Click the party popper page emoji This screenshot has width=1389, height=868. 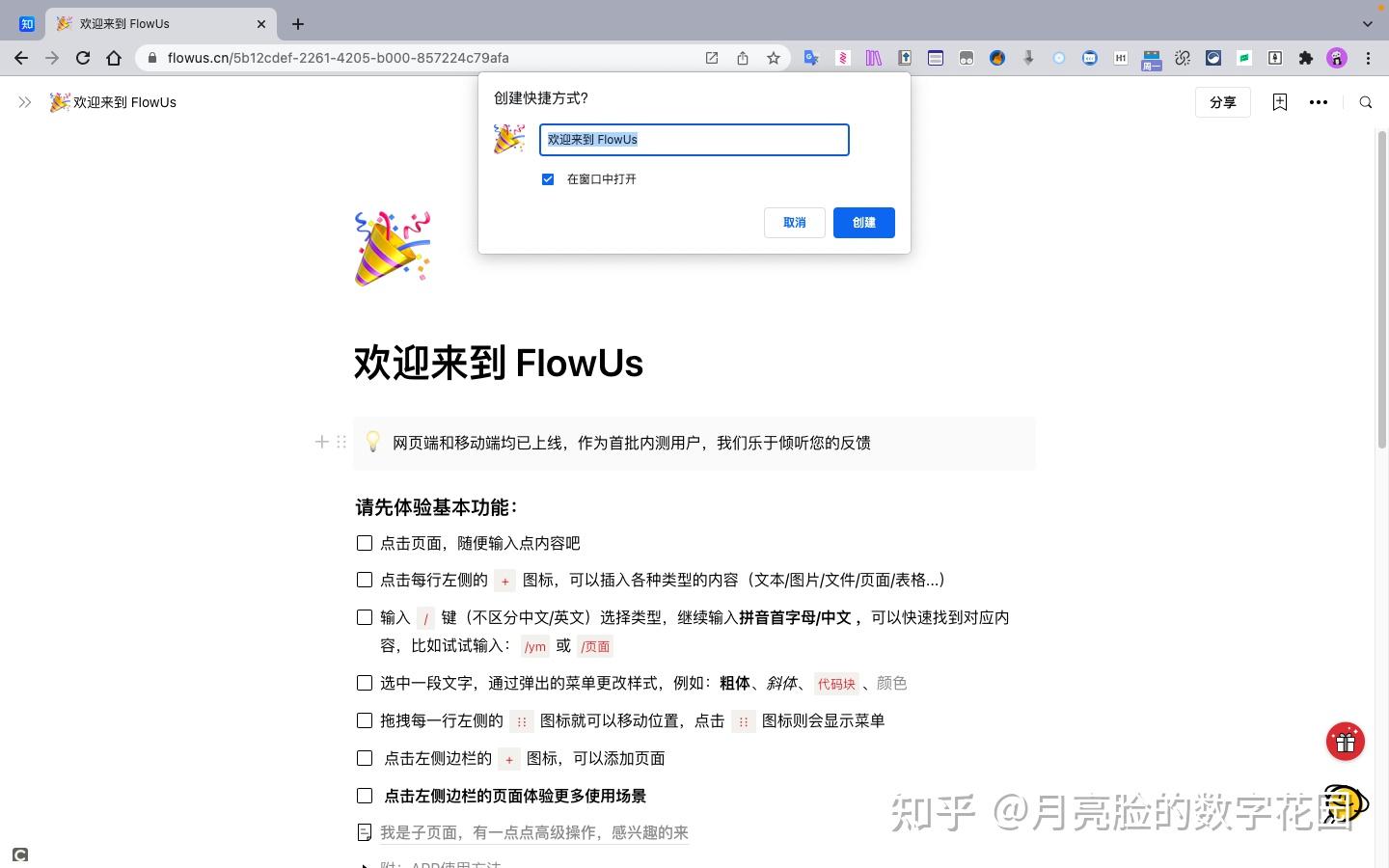tap(392, 246)
